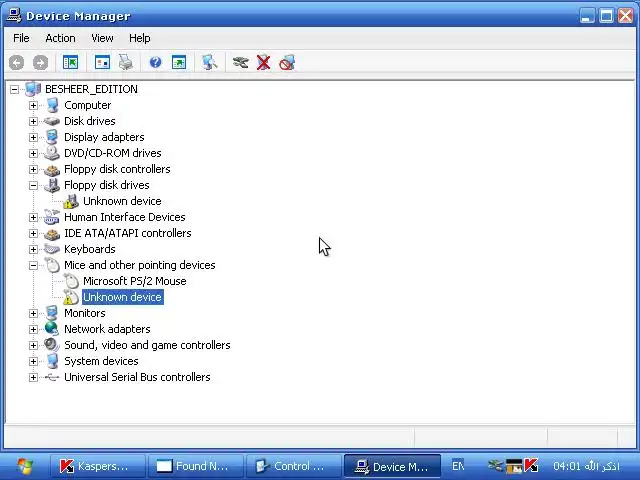
Task: Select Unknown device under Floppy disk drives
Action: (x=122, y=201)
